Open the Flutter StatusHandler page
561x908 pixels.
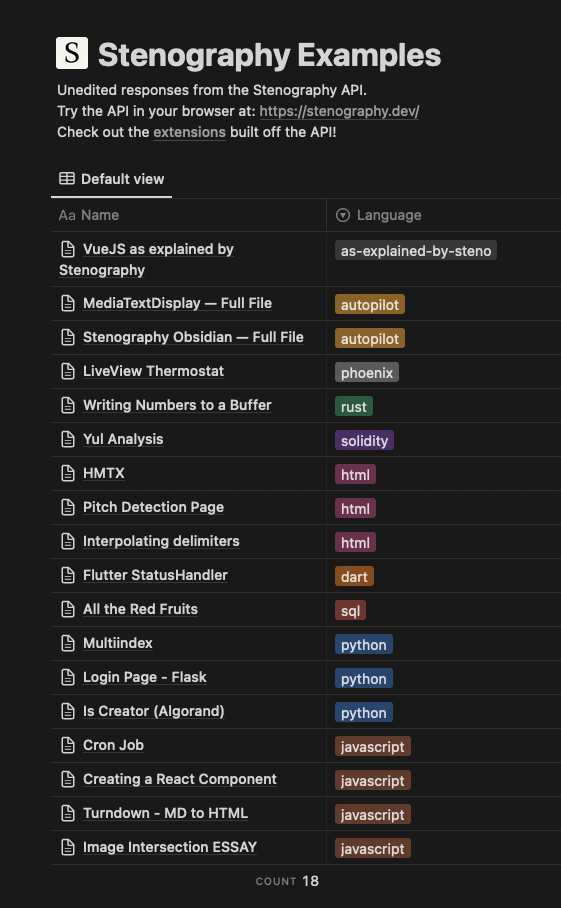(x=155, y=576)
